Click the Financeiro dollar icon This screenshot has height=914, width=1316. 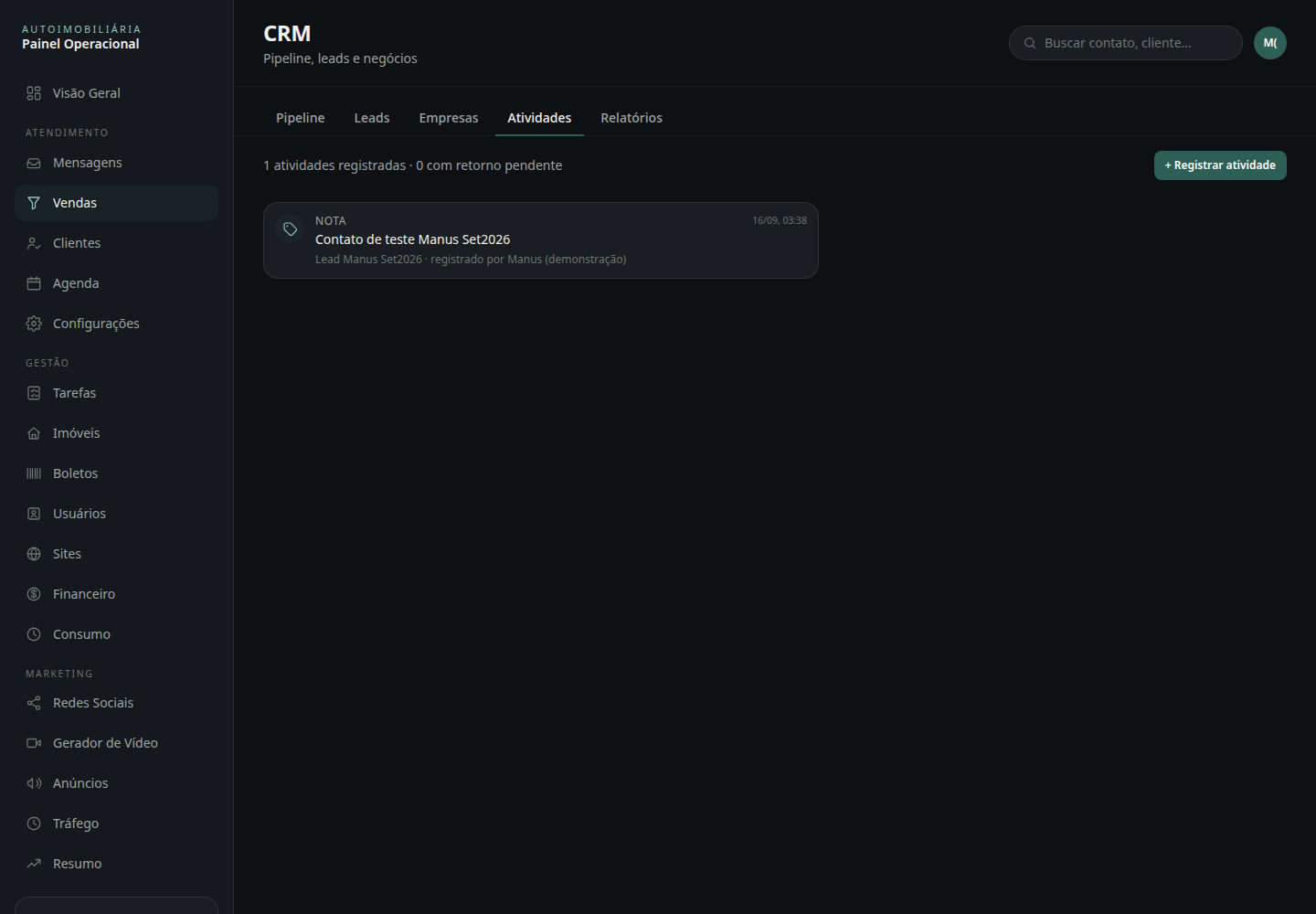(34, 594)
